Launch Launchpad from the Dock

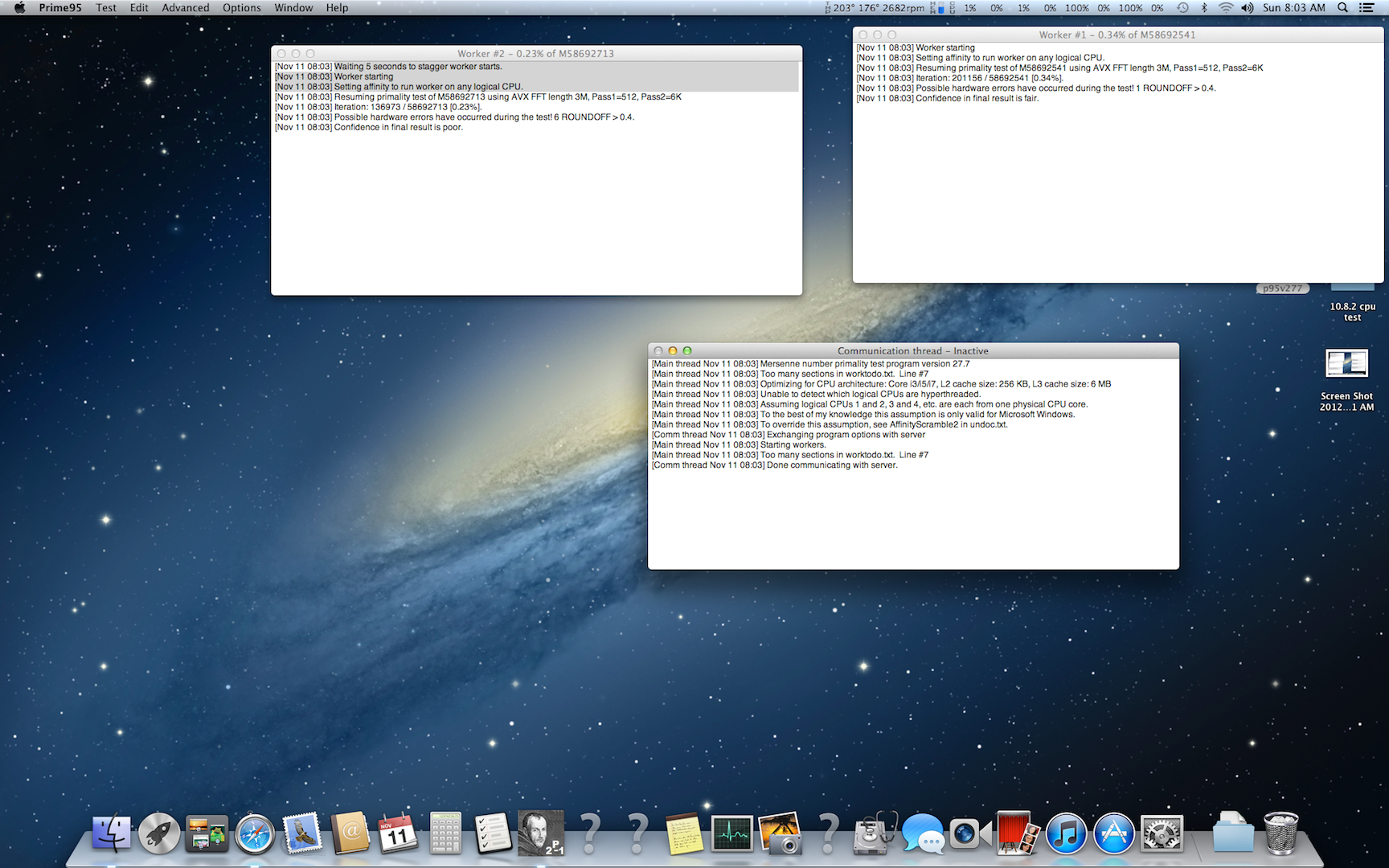[x=159, y=833]
